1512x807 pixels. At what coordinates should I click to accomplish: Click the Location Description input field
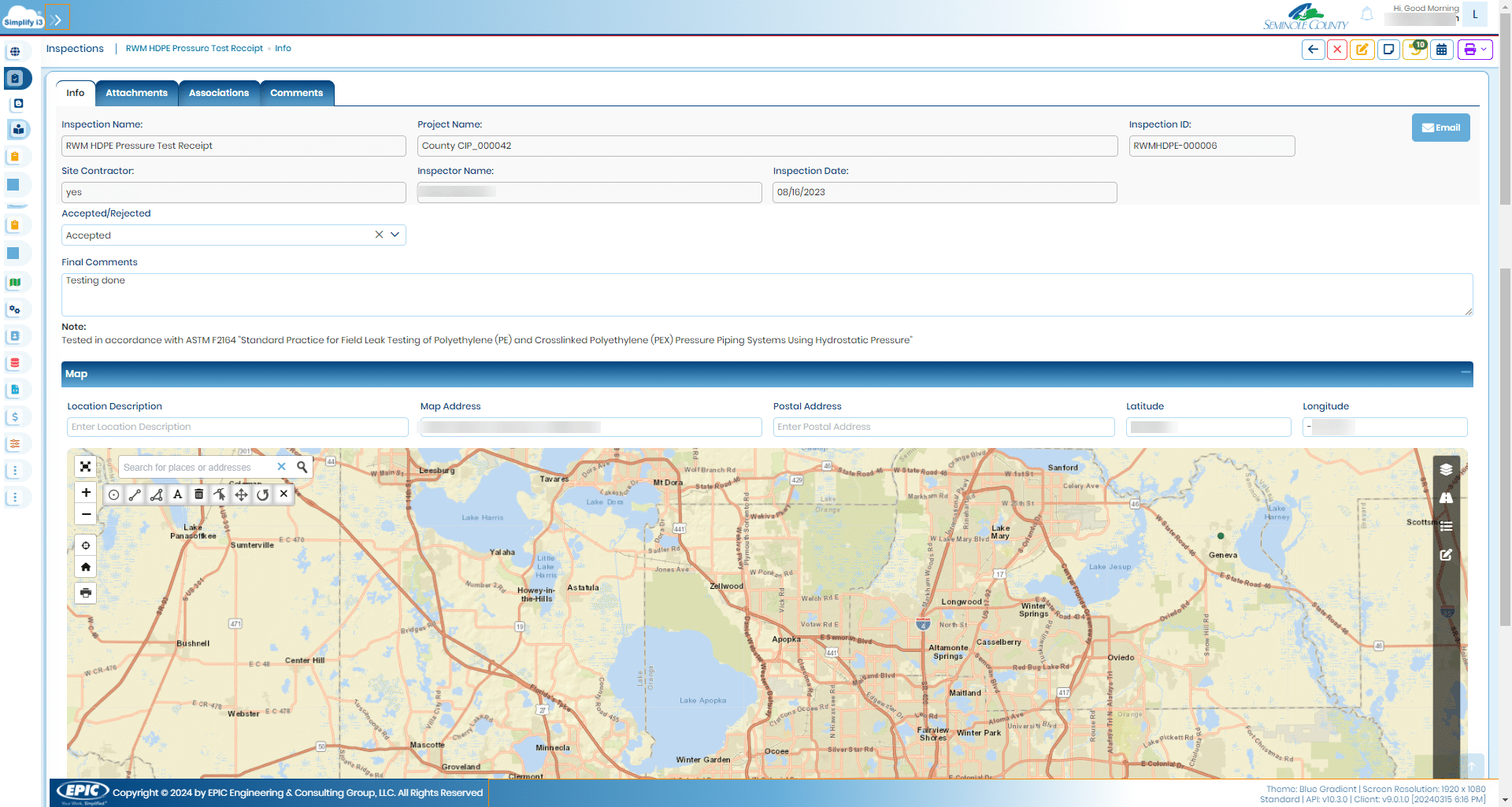pos(237,427)
